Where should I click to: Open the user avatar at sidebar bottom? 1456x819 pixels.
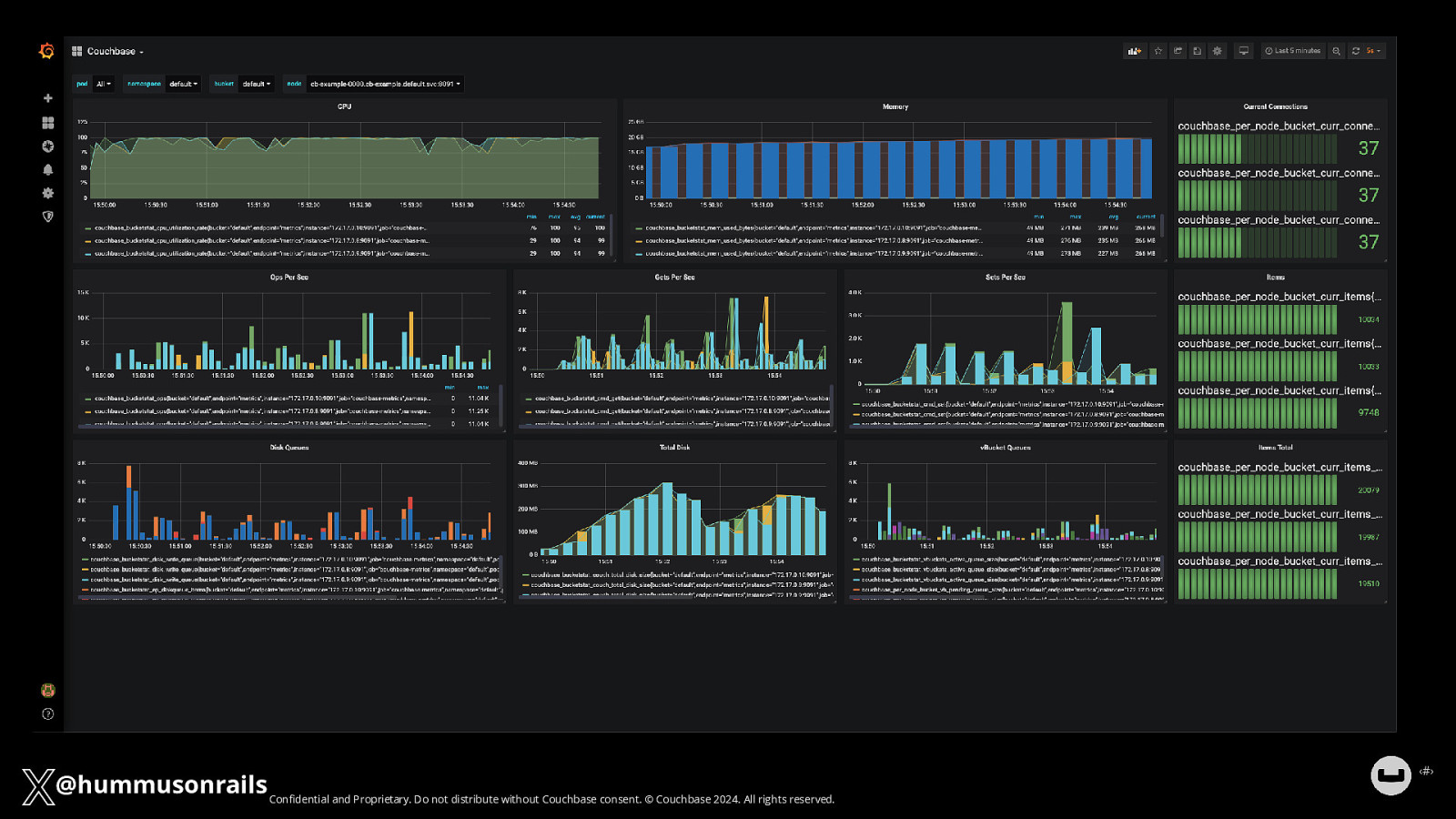(x=48, y=691)
